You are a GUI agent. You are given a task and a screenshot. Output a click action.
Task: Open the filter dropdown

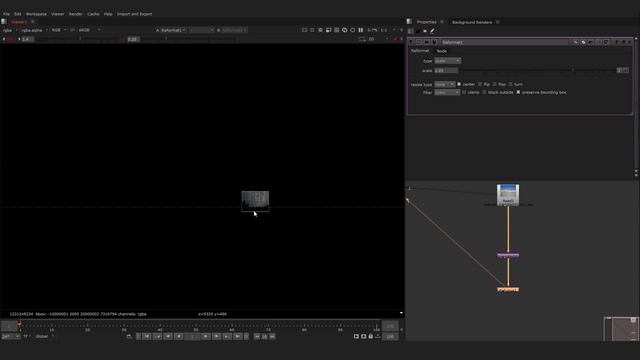[x=447, y=93]
